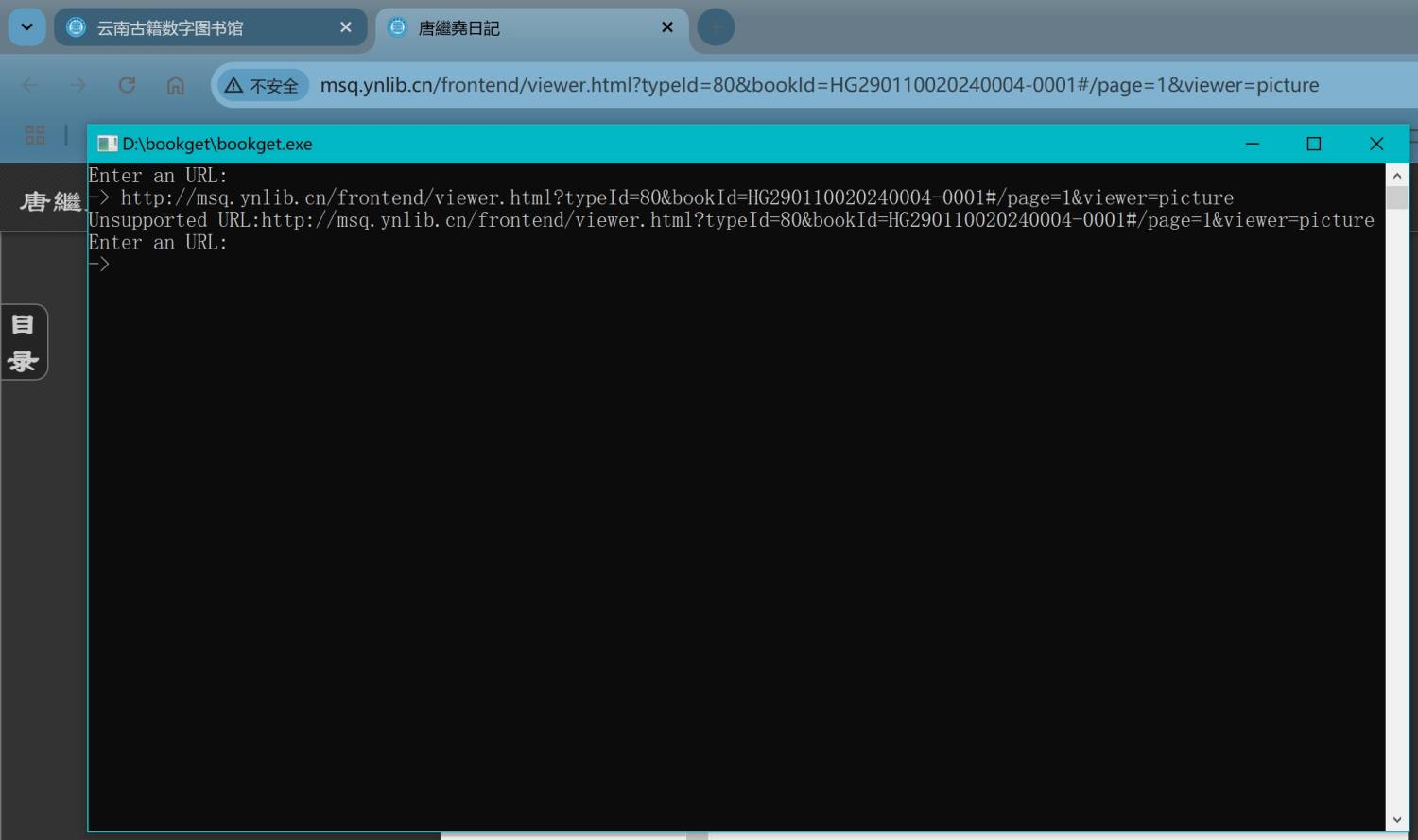Open the 不安全 site security info
1418x840 pixels.
click(x=263, y=86)
